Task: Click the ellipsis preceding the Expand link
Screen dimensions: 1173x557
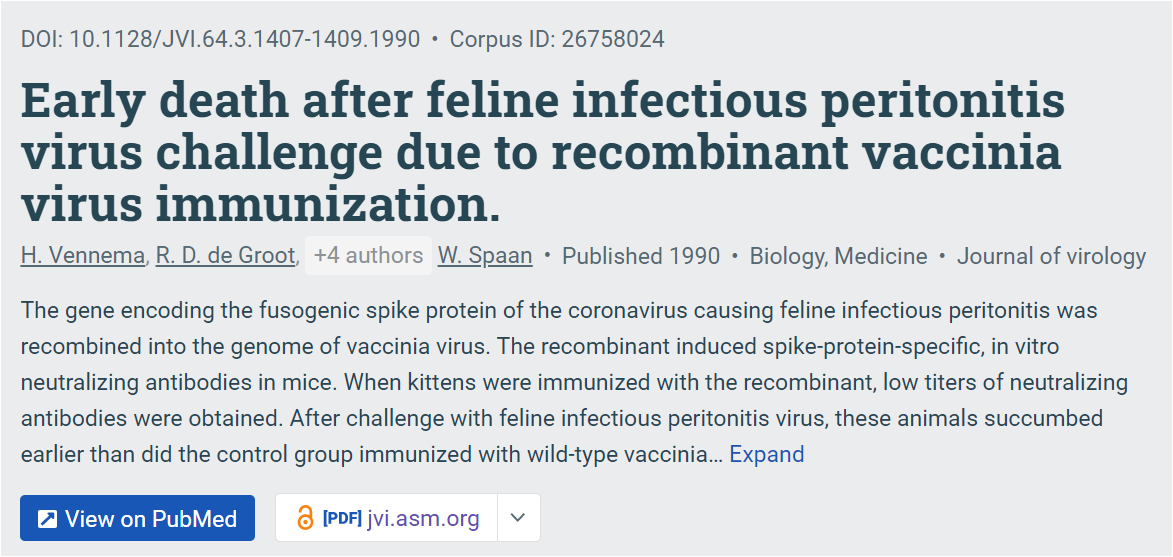Action: point(717,456)
